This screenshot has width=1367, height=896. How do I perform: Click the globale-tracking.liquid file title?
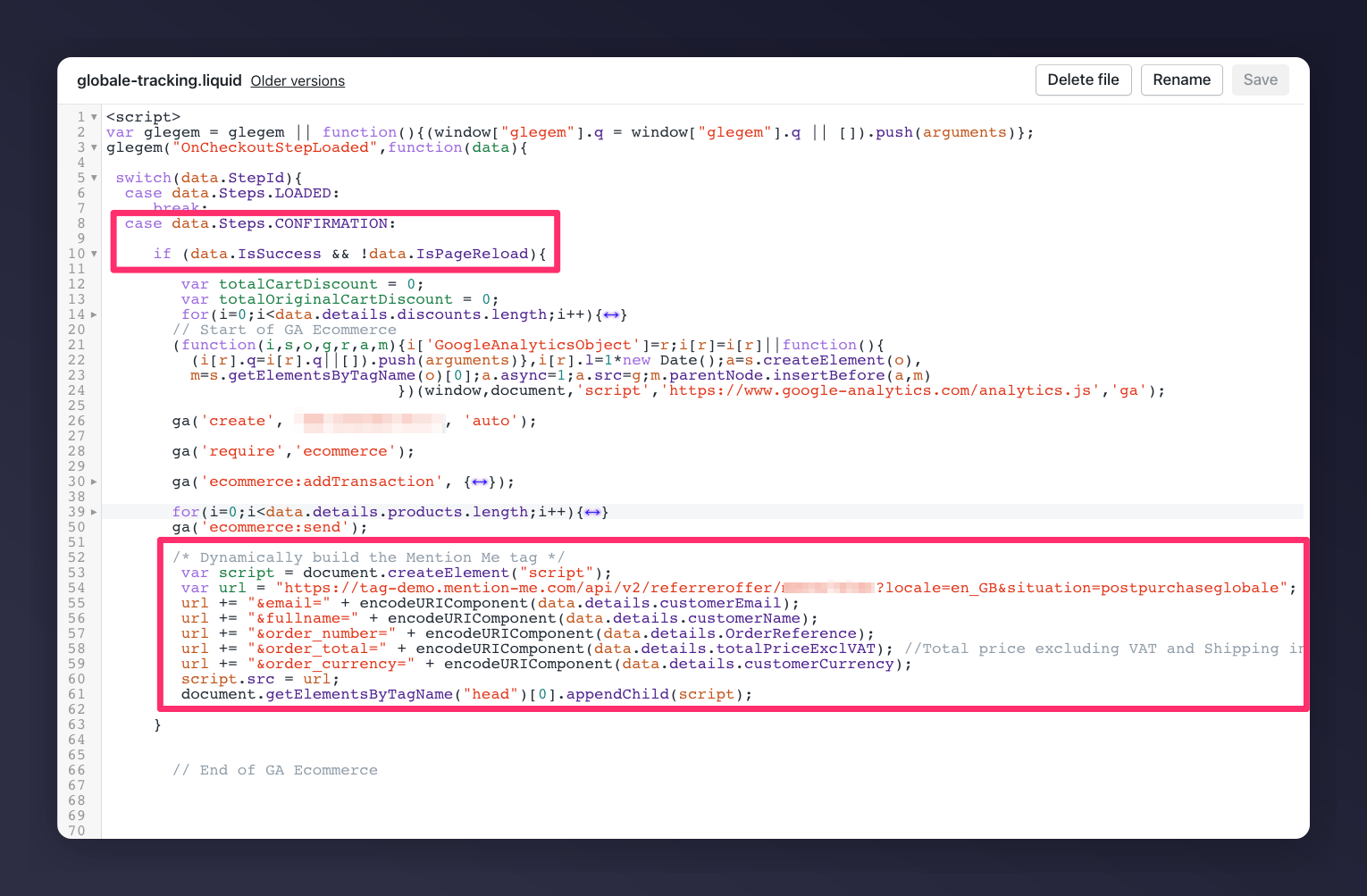pyautogui.click(x=159, y=80)
